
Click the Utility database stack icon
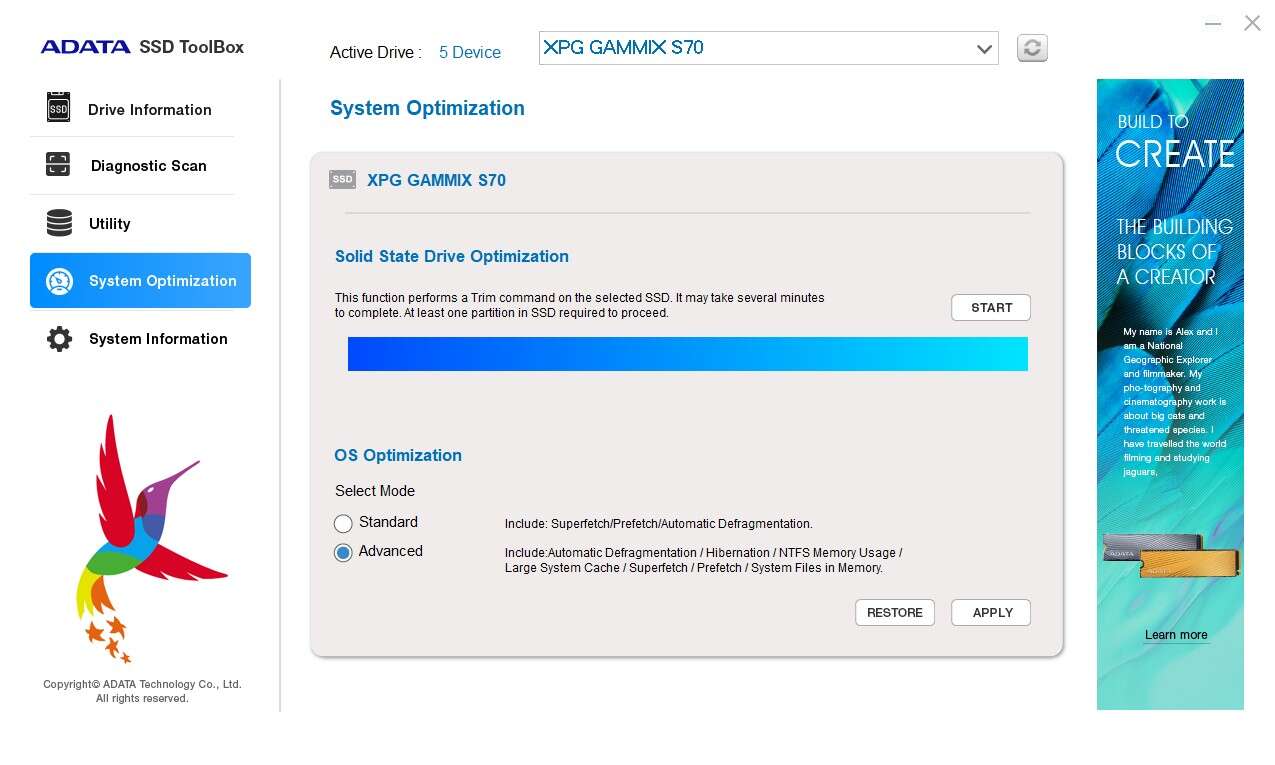pyautogui.click(x=59, y=223)
